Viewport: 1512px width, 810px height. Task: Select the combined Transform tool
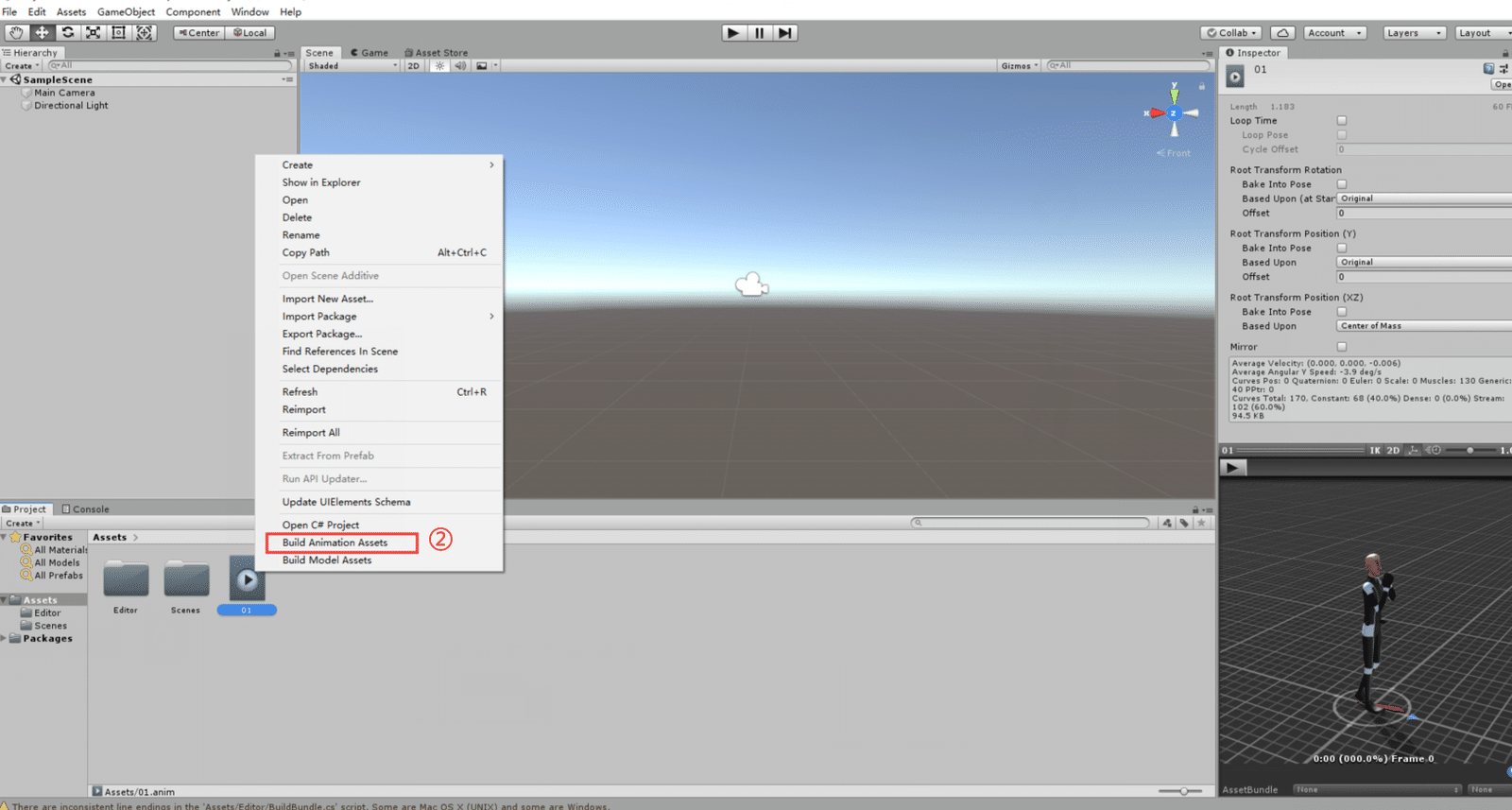[144, 32]
